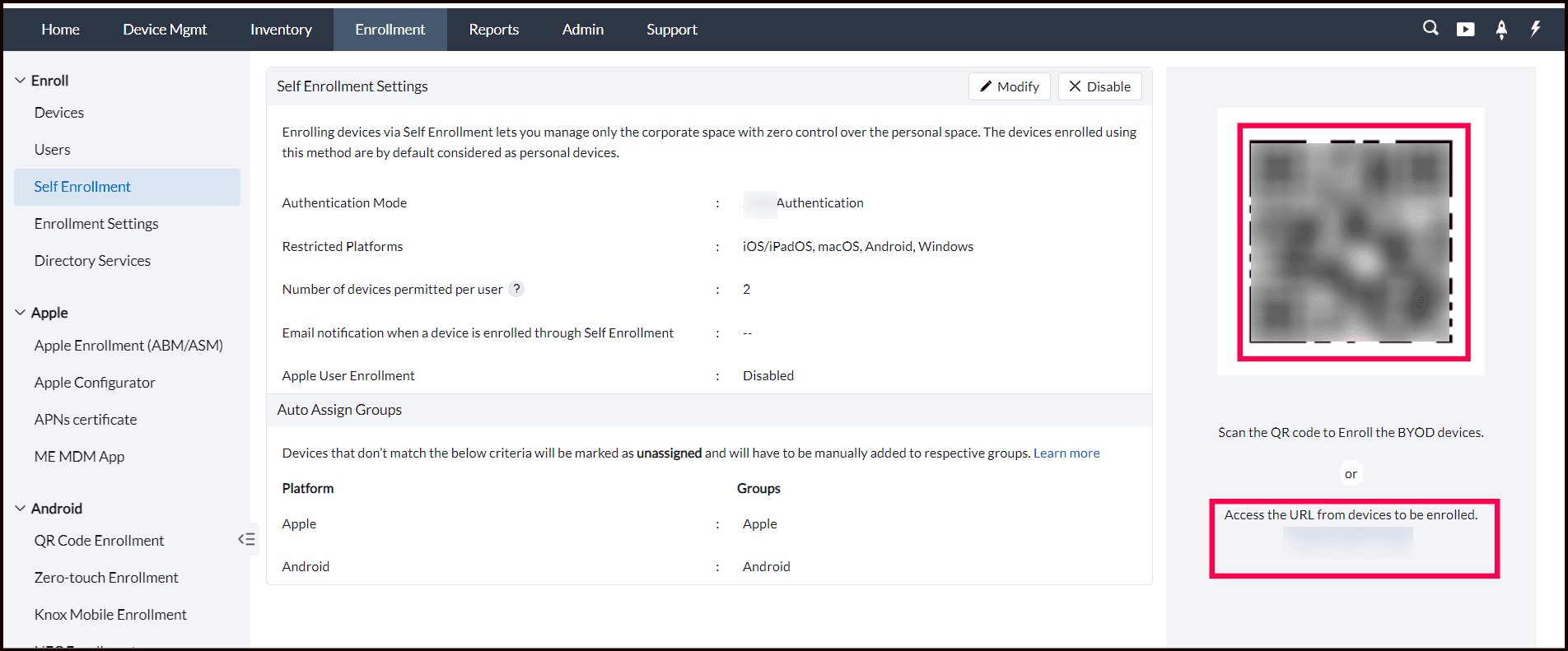
Task: Open QR Code Enrollment under Android
Action: click(99, 541)
